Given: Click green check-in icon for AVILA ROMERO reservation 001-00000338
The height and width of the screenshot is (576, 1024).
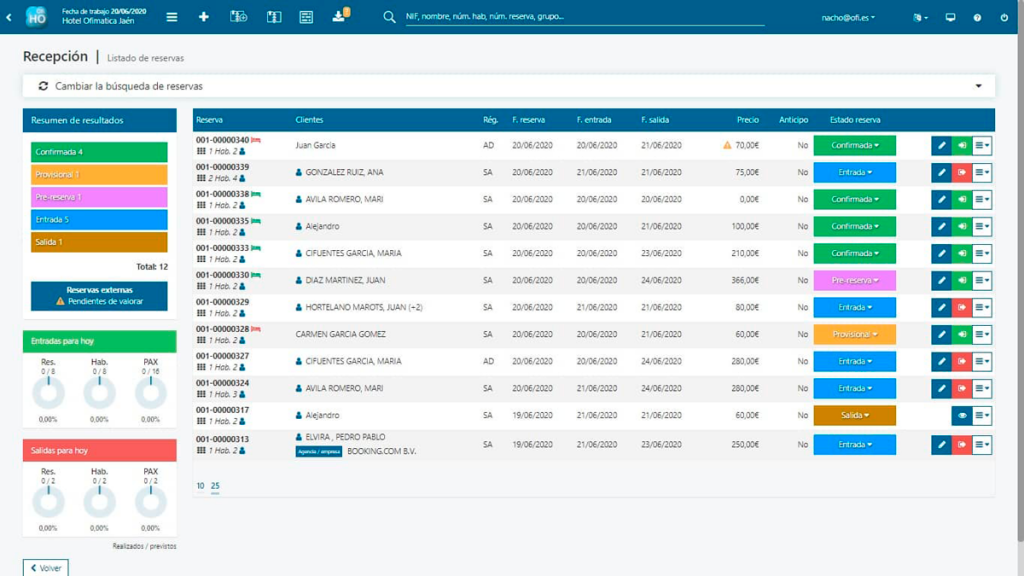Looking at the screenshot, I should click(x=962, y=200).
